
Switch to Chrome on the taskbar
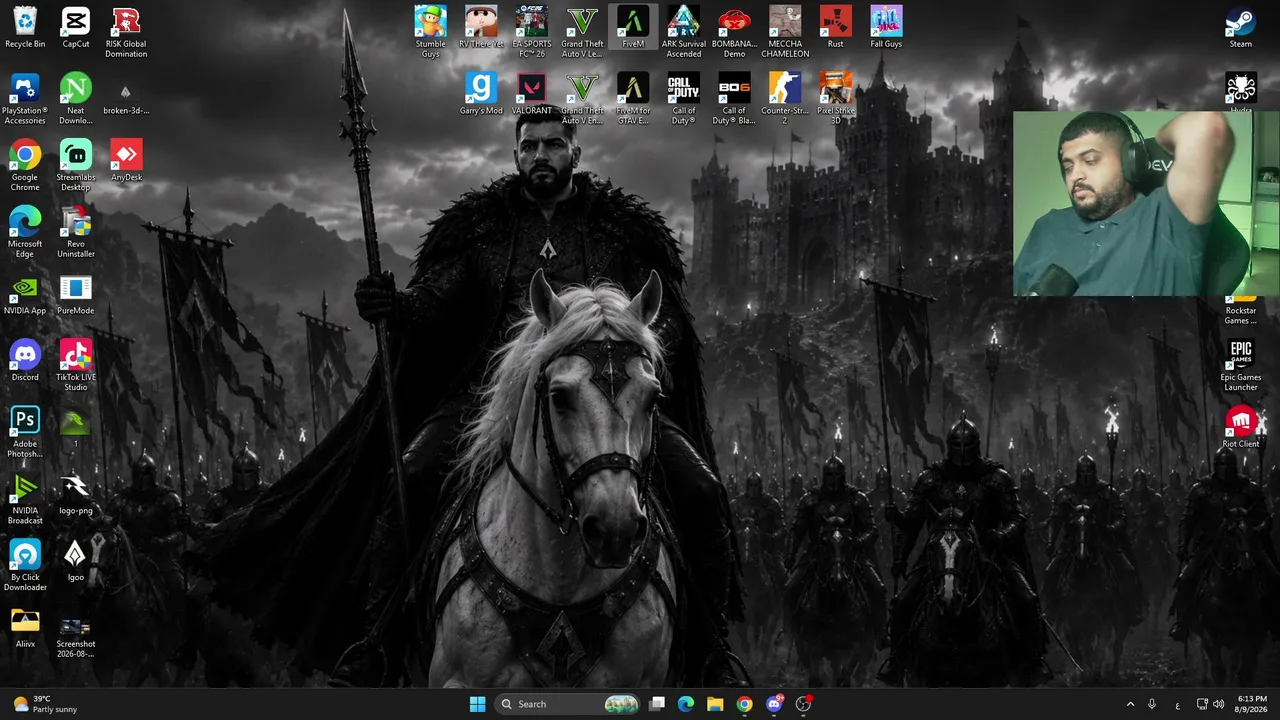744,704
